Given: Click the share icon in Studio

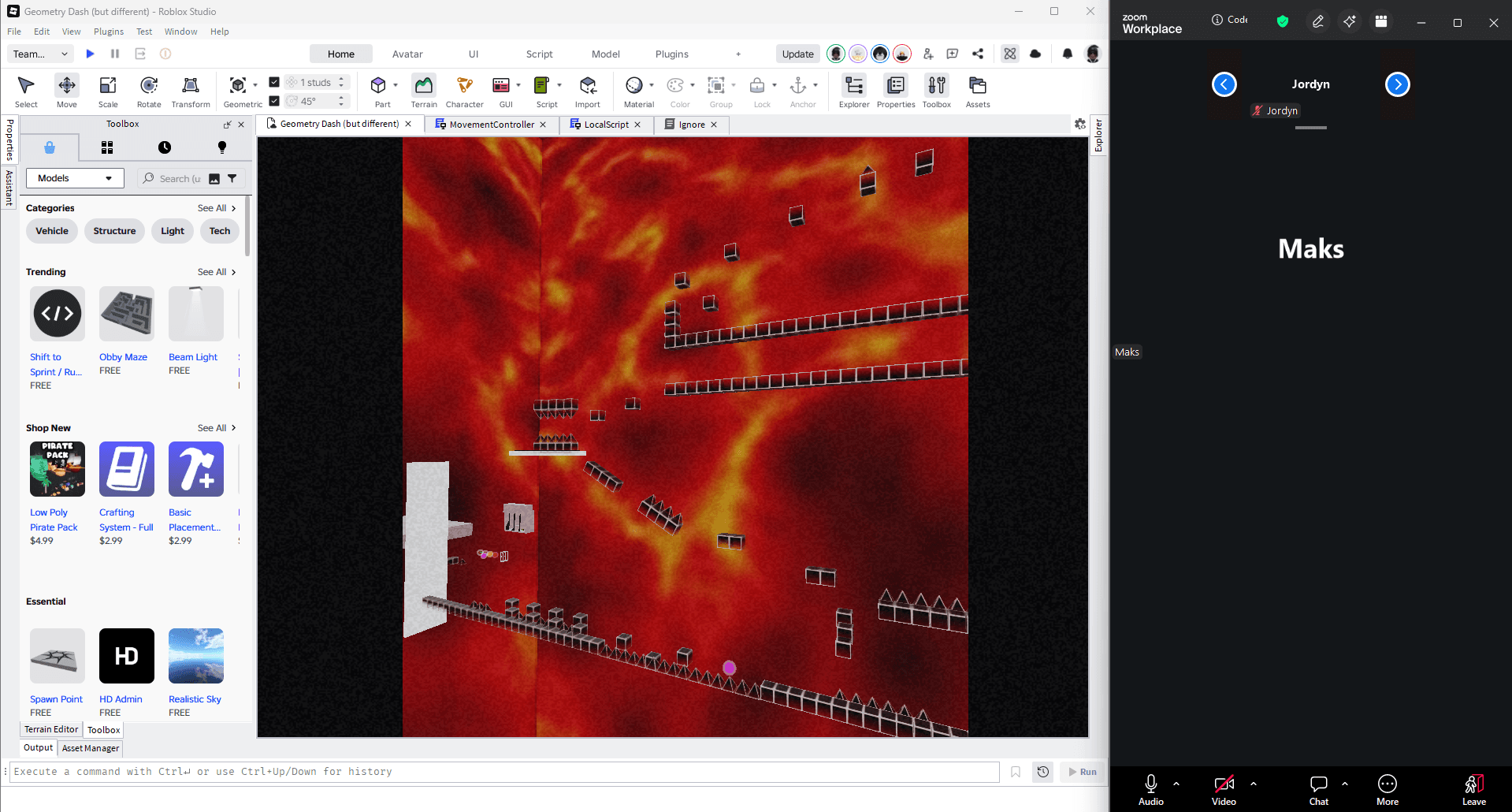Looking at the screenshot, I should click(x=978, y=54).
